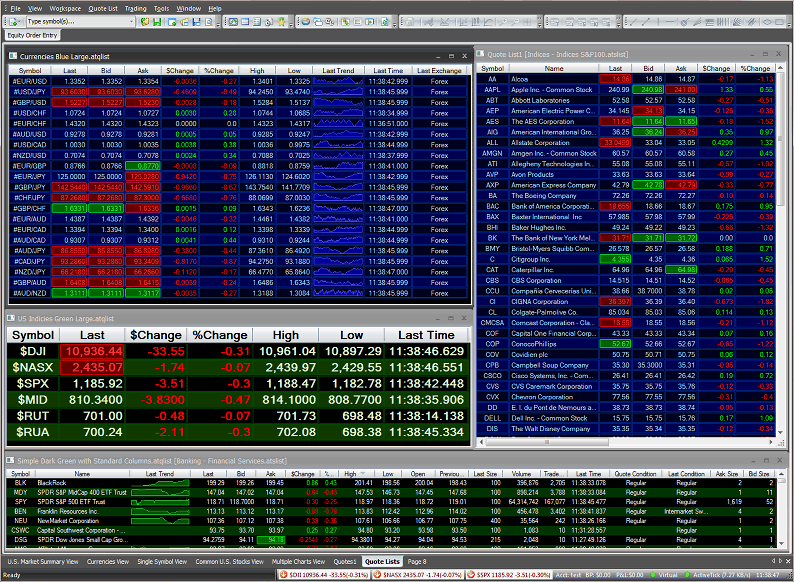Image resolution: width=794 pixels, height=582 pixels.
Task: Click the green save icon in toolbar
Action: 157,22
